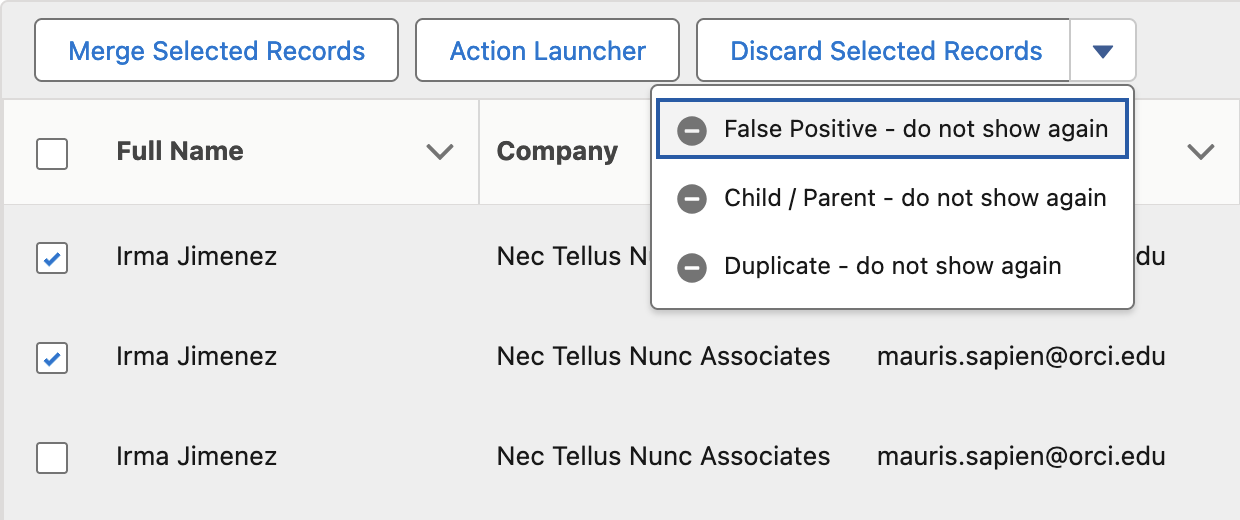Viewport: 1240px width, 520px height.
Task: Click the Company column header
Action: click(x=557, y=151)
